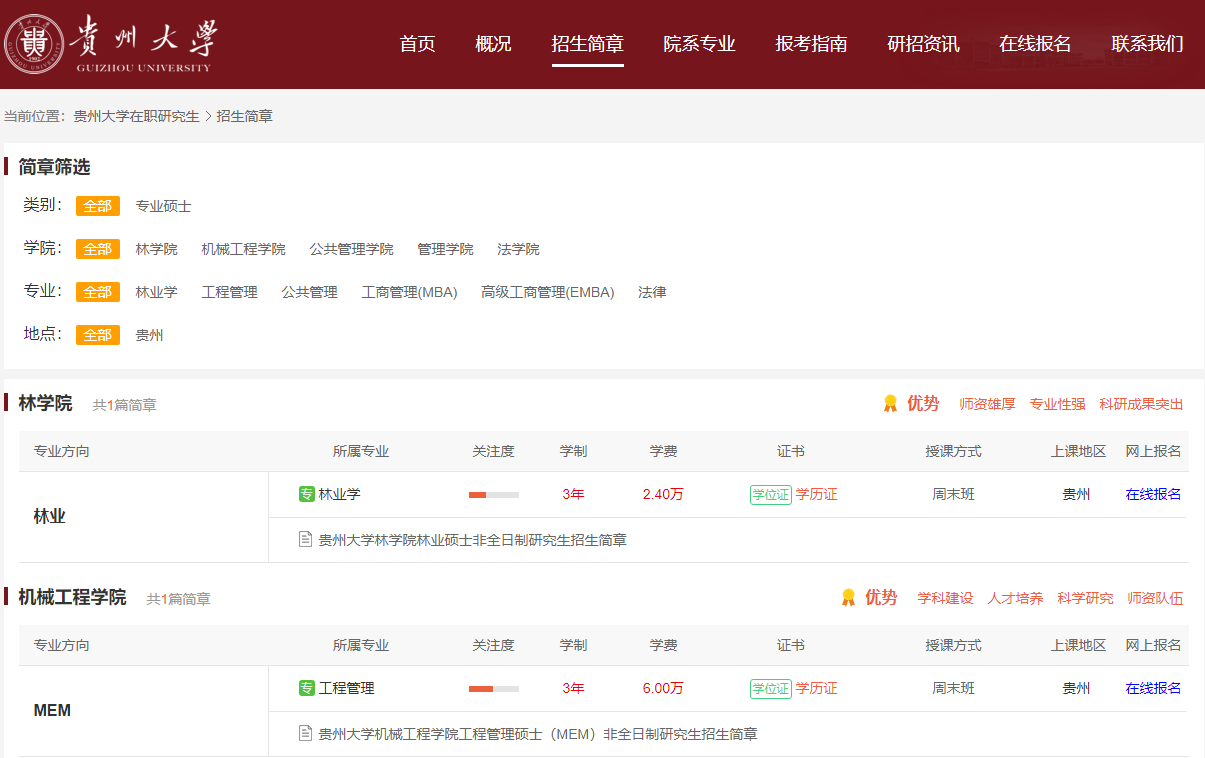Select 全部 in the 地点 filter

point(98,335)
